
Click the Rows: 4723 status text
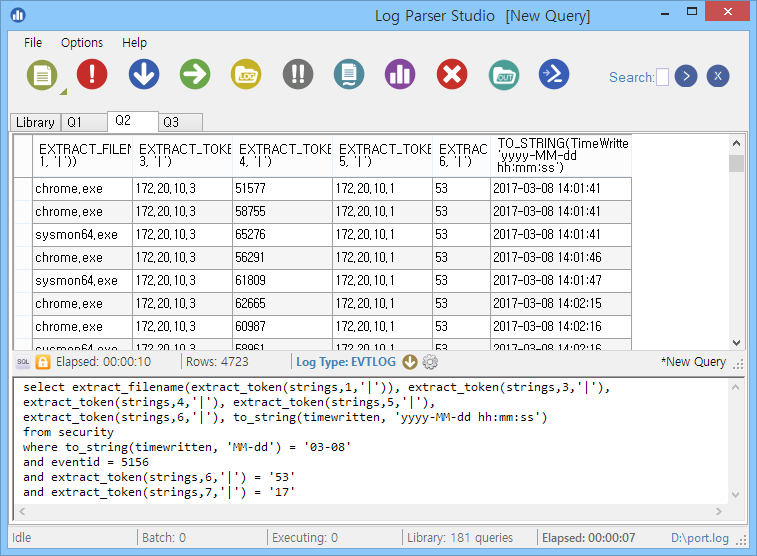point(217,362)
